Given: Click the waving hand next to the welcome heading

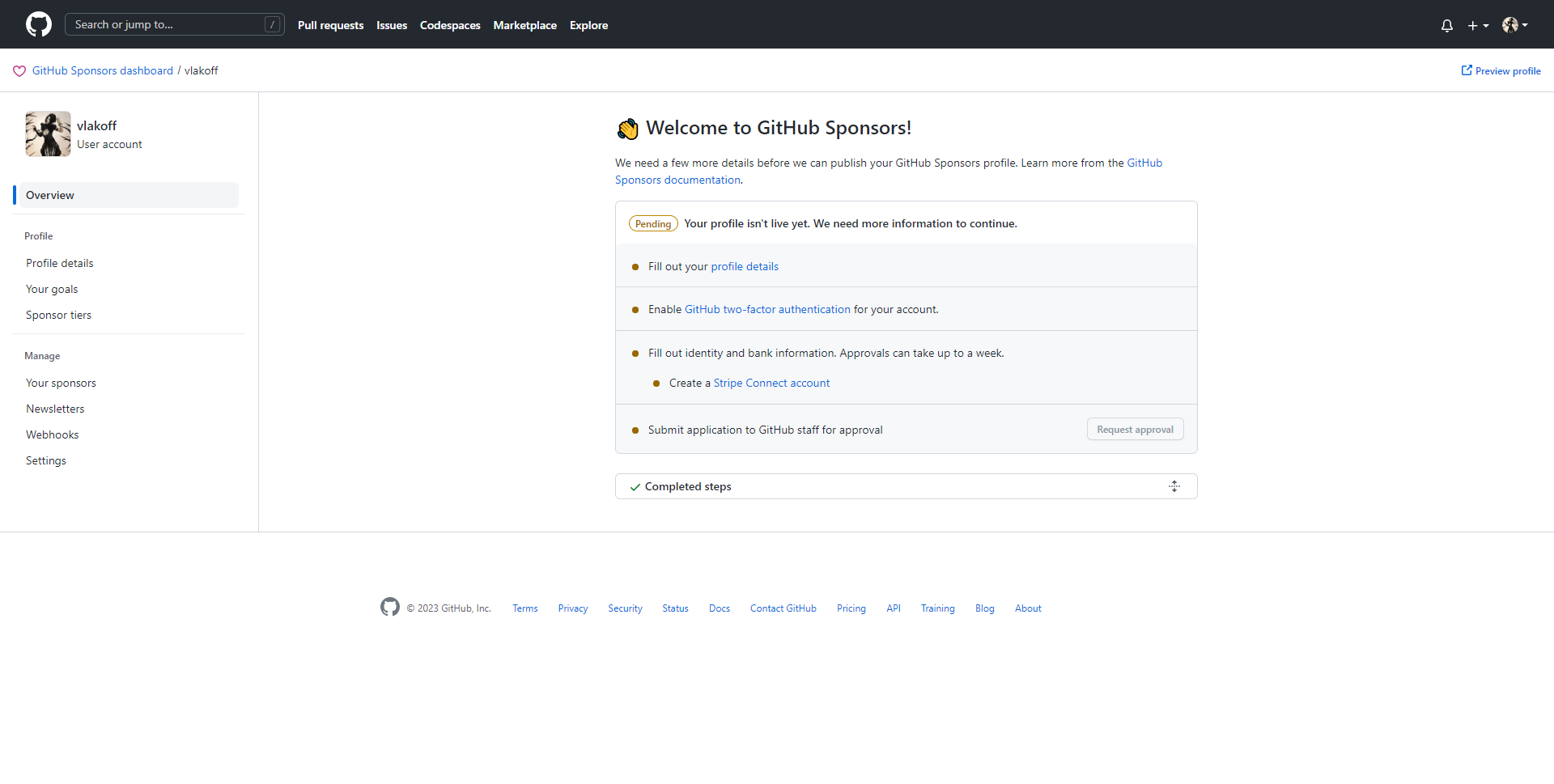Looking at the screenshot, I should tap(628, 128).
